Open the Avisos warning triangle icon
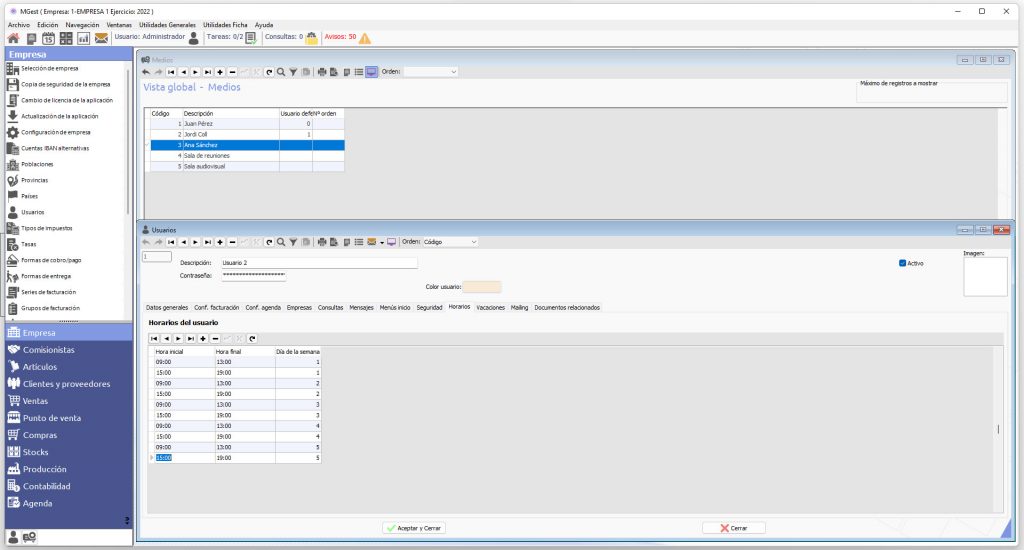The height and width of the screenshot is (550, 1024). point(364,38)
